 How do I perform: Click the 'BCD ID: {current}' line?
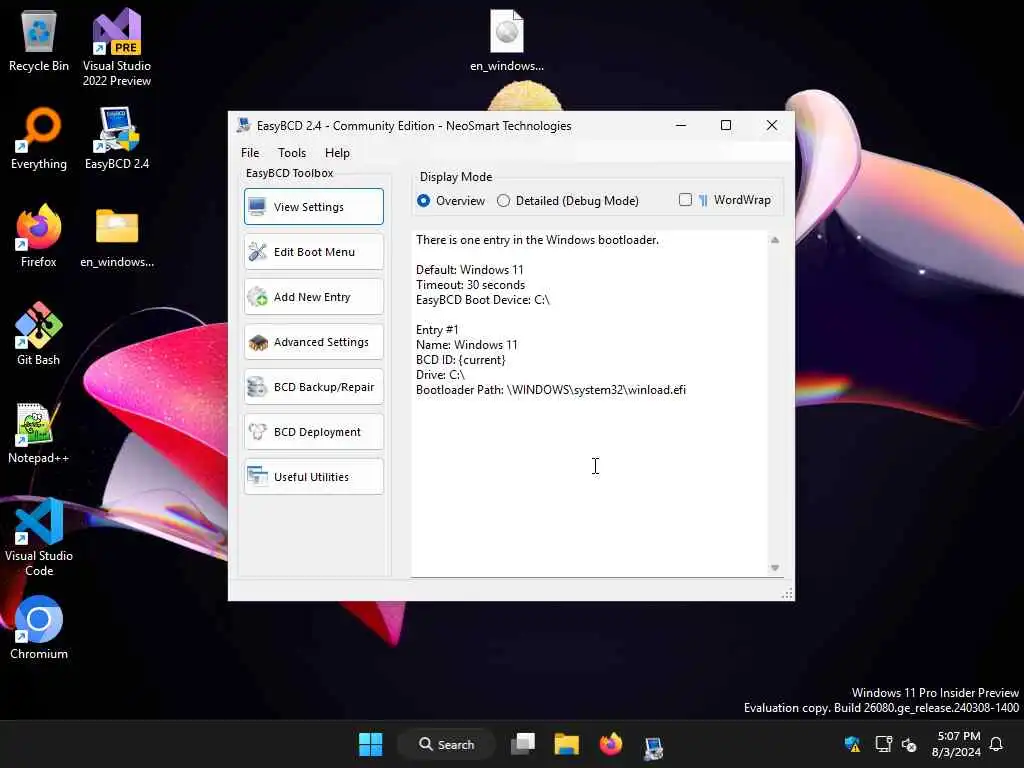pyautogui.click(x=460, y=360)
